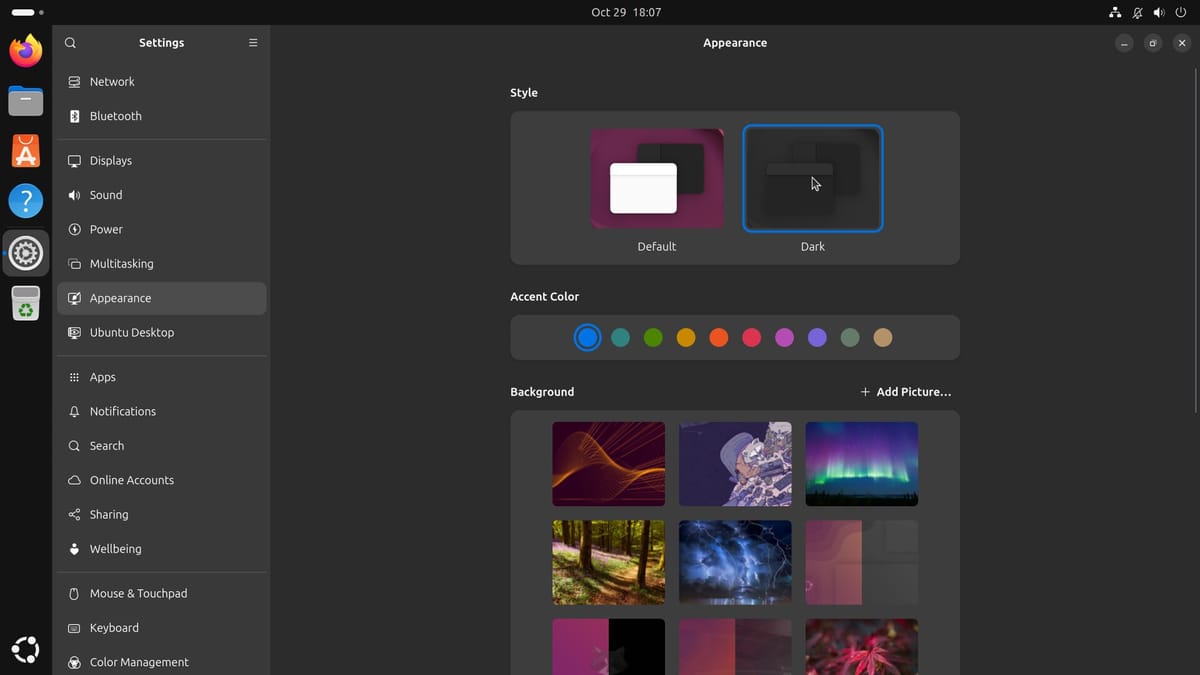Choose the pink accent color

[x=784, y=338]
